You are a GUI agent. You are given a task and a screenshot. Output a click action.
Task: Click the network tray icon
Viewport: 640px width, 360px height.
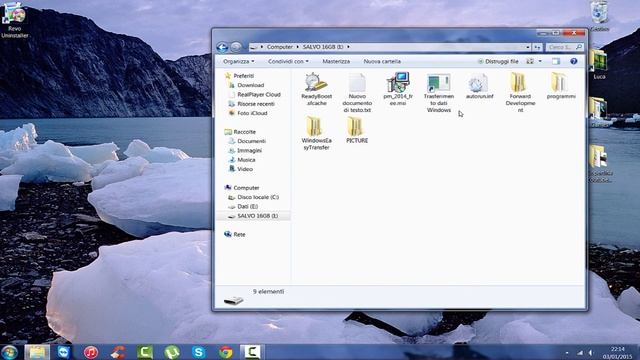[x=580, y=353]
